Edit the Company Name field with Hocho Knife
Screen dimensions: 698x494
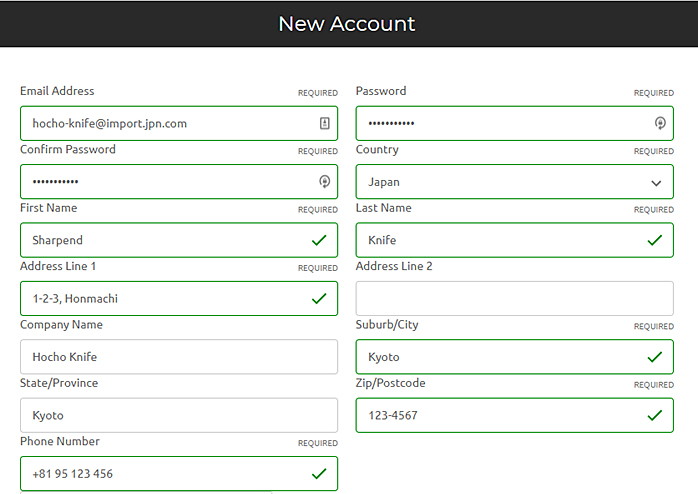tap(178, 357)
